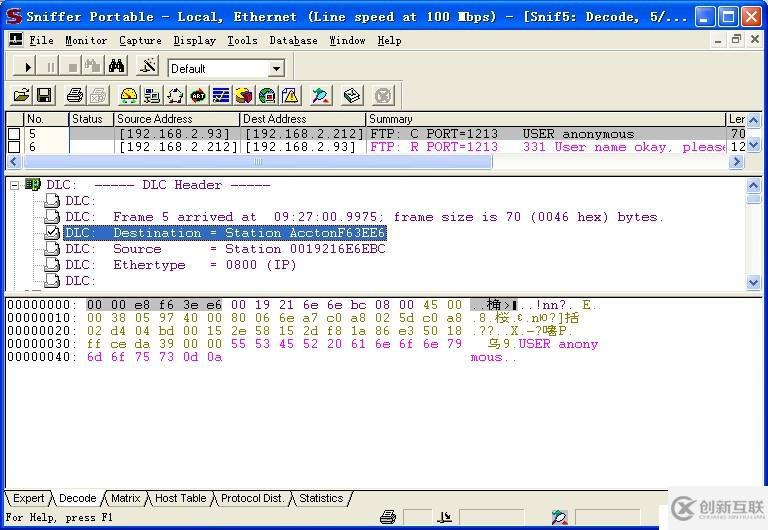Click the print icon in toolbar
The height and width of the screenshot is (530, 768).
75,95
